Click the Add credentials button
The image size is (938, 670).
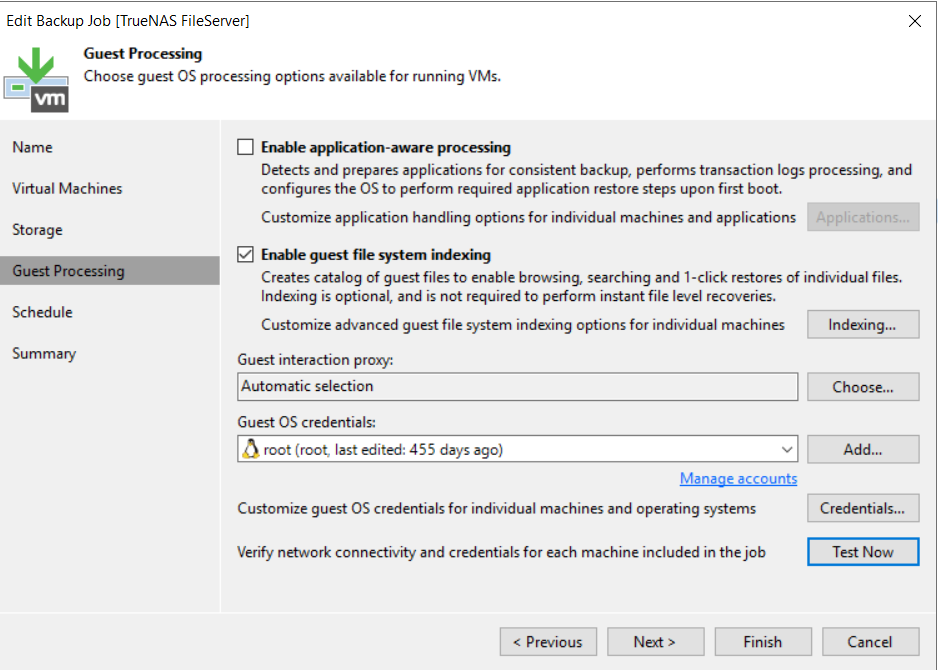pyautogui.click(x=863, y=449)
